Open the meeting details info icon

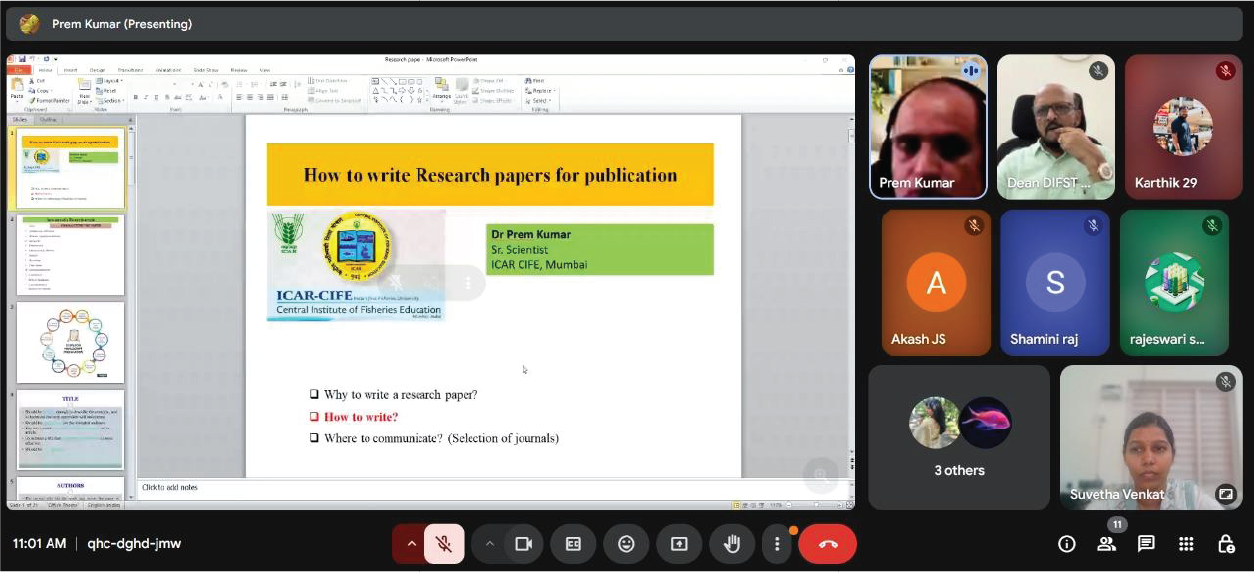(x=1067, y=544)
